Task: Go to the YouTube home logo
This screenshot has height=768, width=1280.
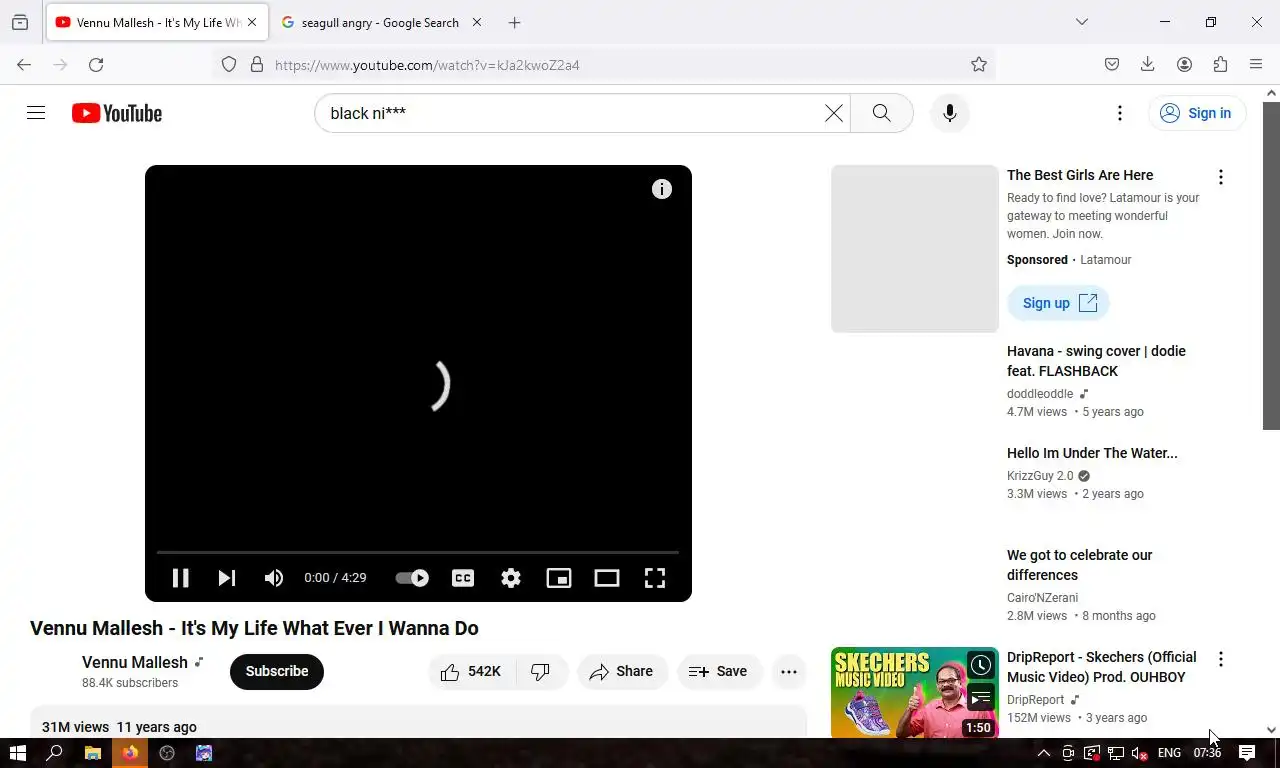Action: click(117, 113)
